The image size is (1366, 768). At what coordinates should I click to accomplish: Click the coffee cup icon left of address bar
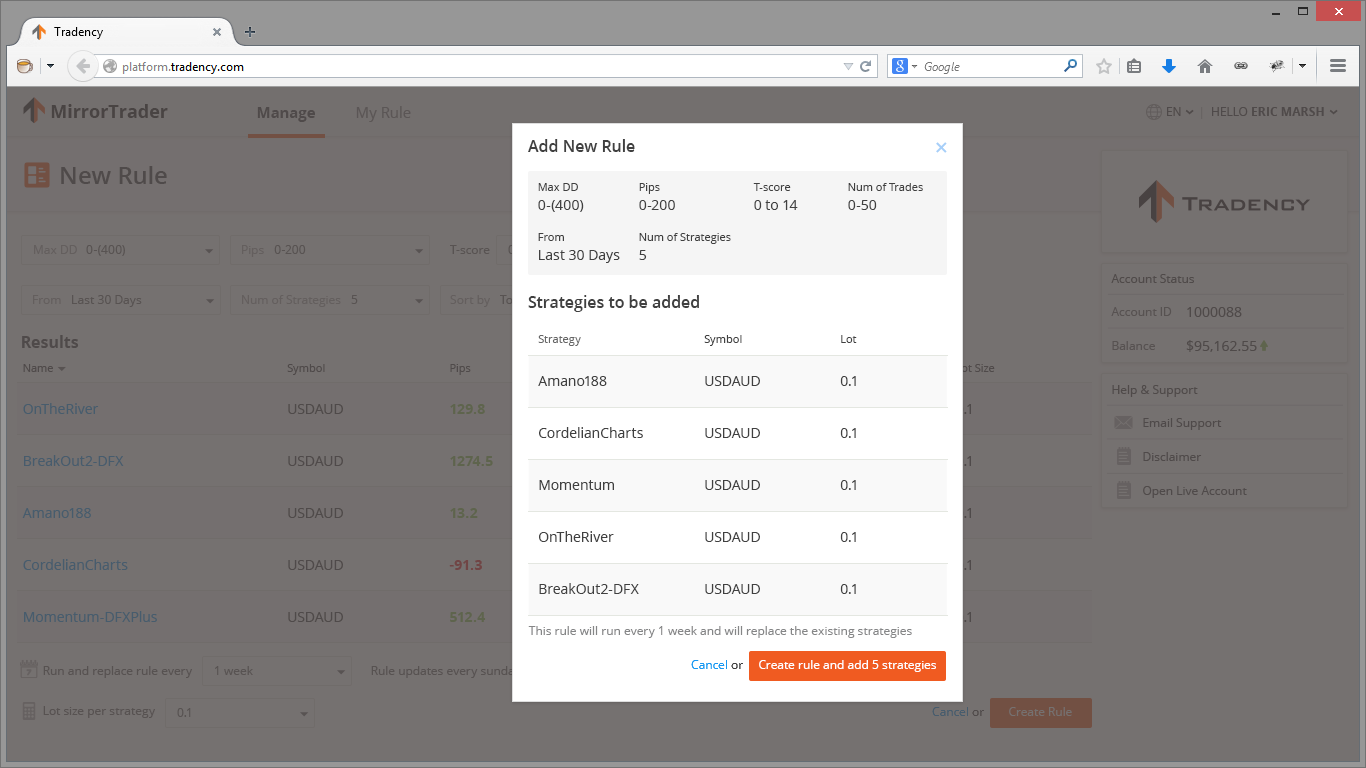point(25,66)
